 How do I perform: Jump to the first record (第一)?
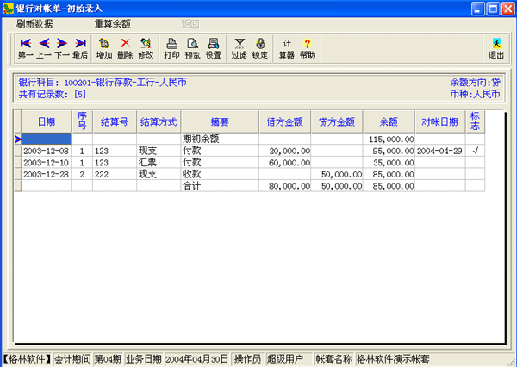coord(26,48)
